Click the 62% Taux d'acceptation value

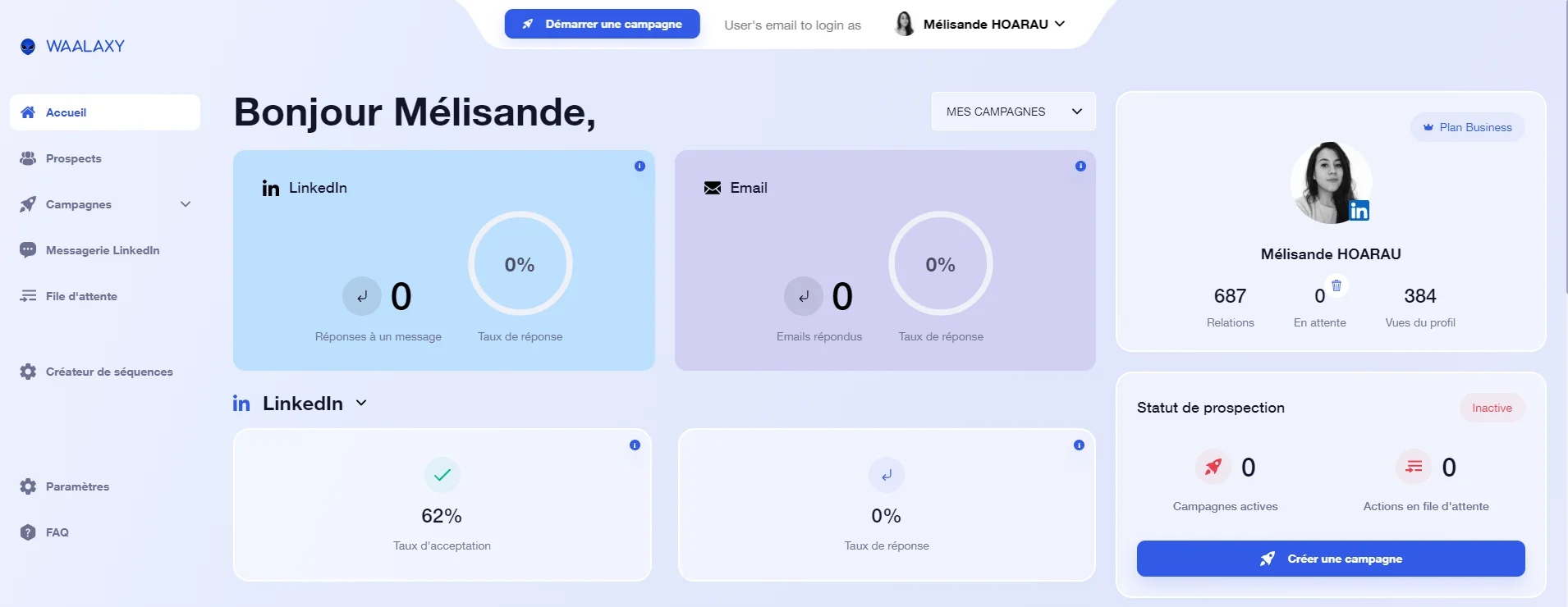coord(442,516)
